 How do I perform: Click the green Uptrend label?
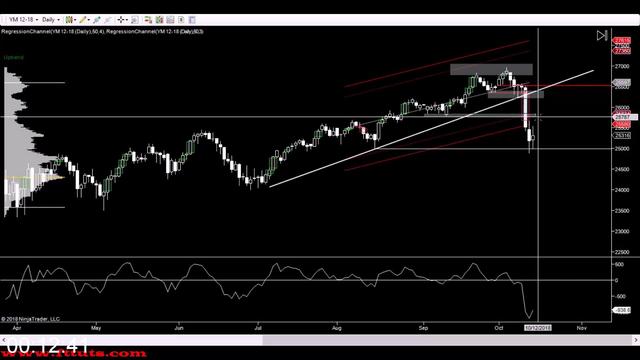click(13, 58)
